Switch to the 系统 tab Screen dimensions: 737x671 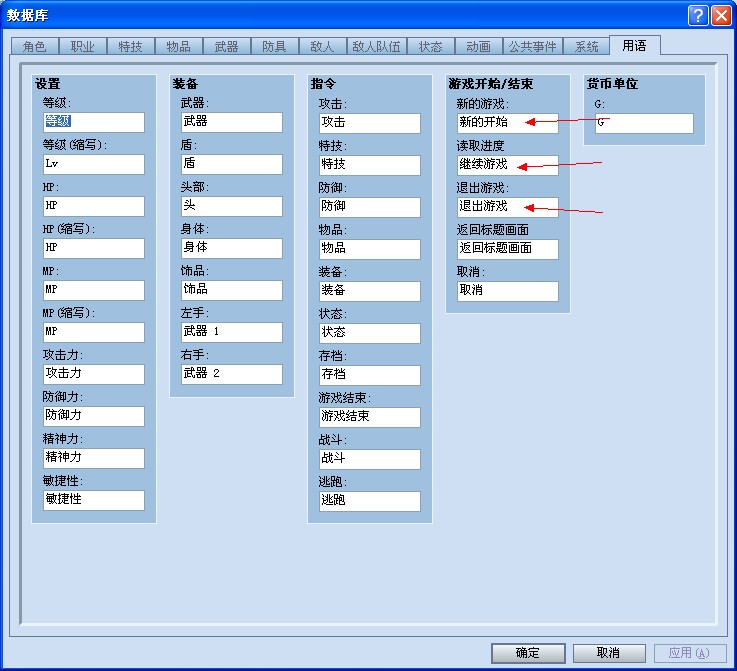coord(586,47)
